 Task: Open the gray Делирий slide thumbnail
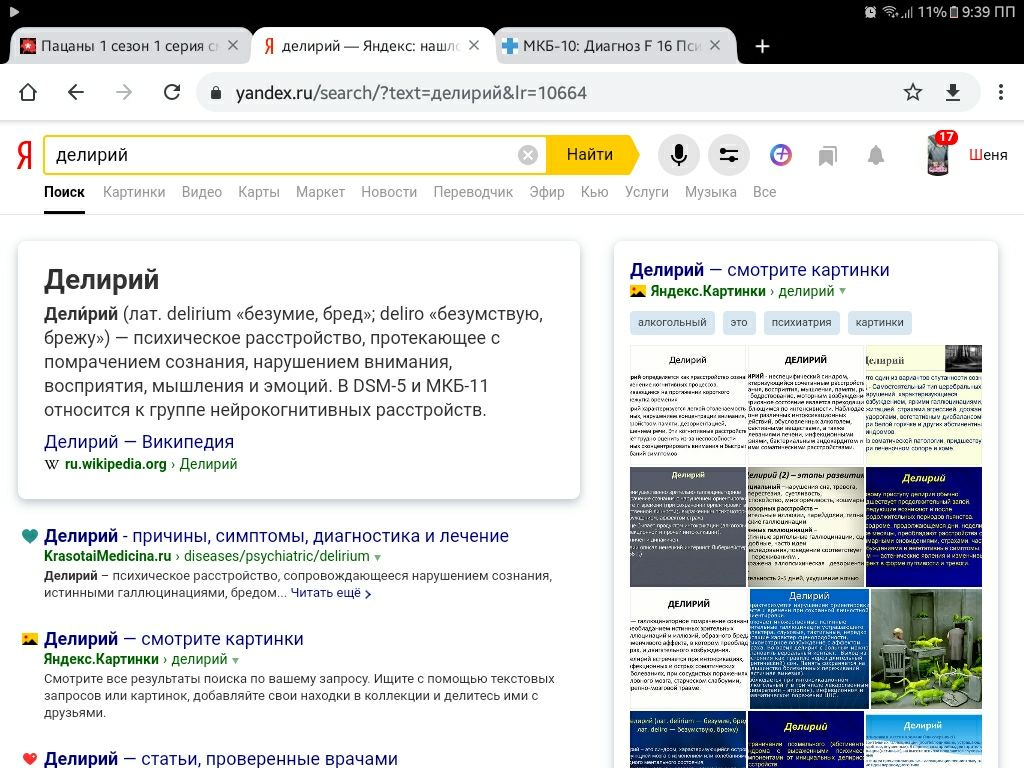coord(688,526)
